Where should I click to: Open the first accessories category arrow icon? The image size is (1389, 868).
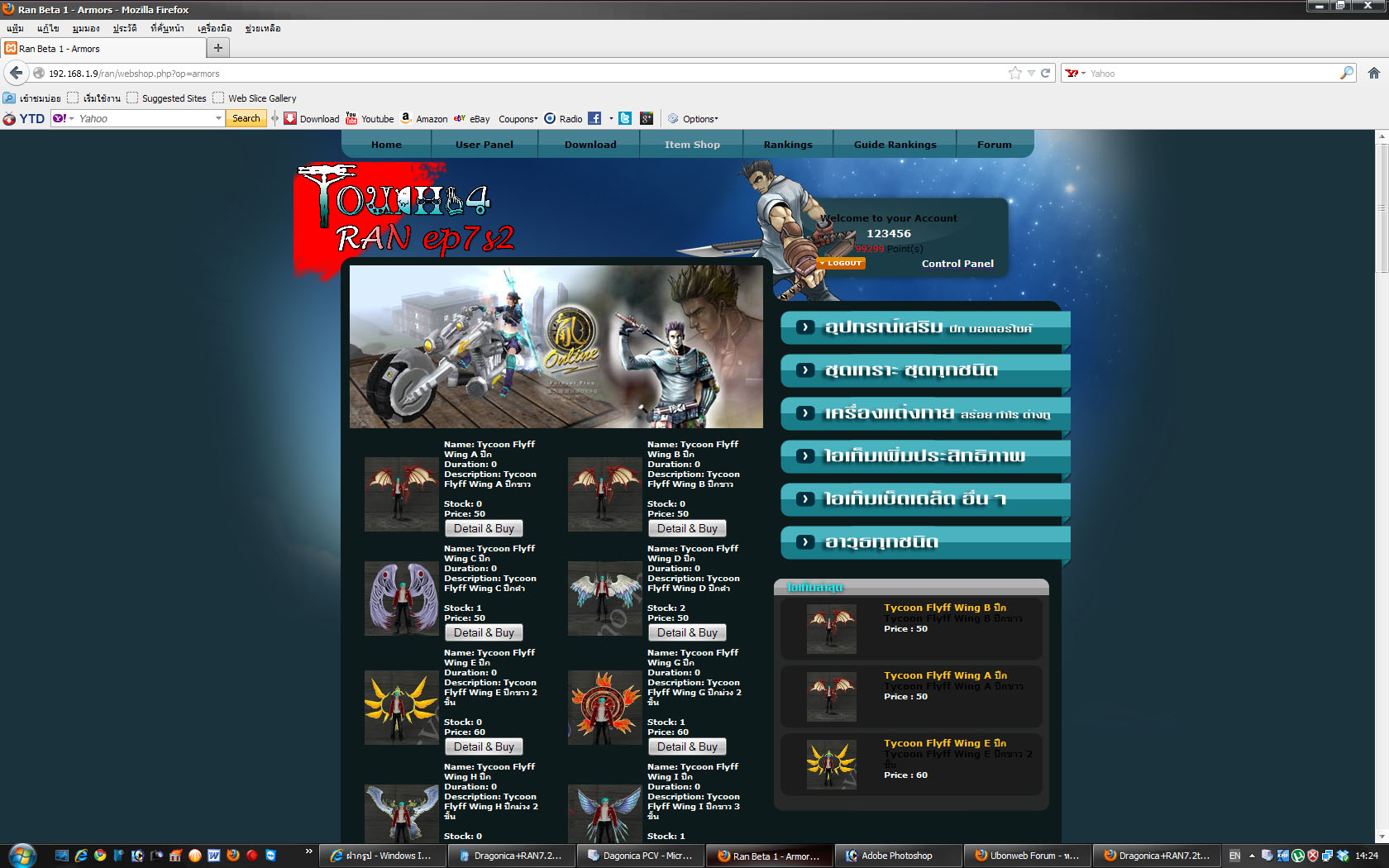(805, 327)
